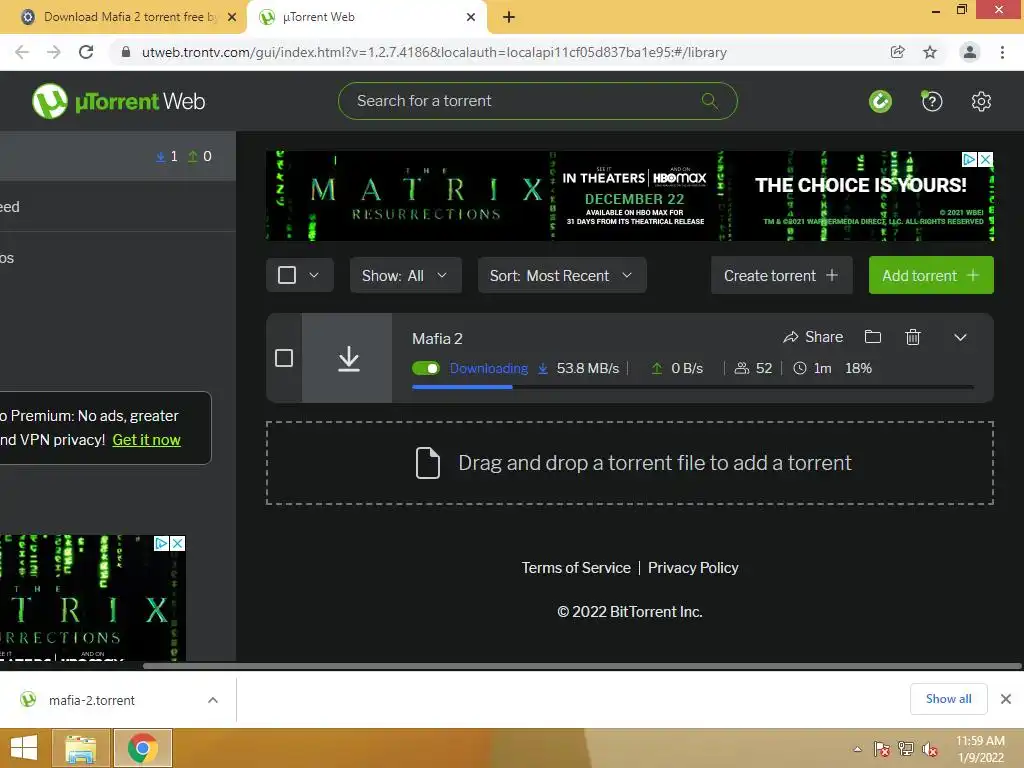Open the Sort: Most Recent dropdown
The width and height of the screenshot is (1024, 768).
coord(562,276)
